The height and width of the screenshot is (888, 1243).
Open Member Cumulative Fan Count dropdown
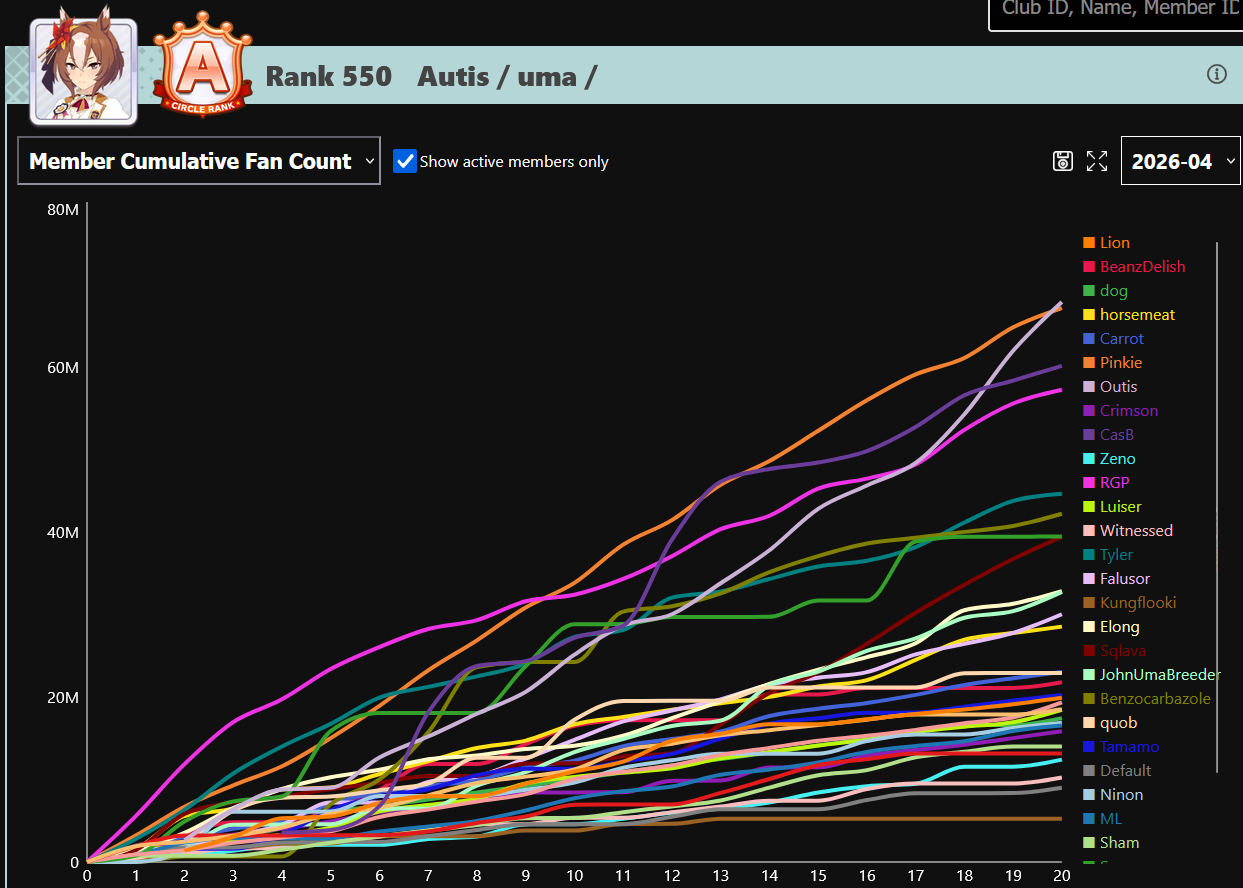pos(199,161)
